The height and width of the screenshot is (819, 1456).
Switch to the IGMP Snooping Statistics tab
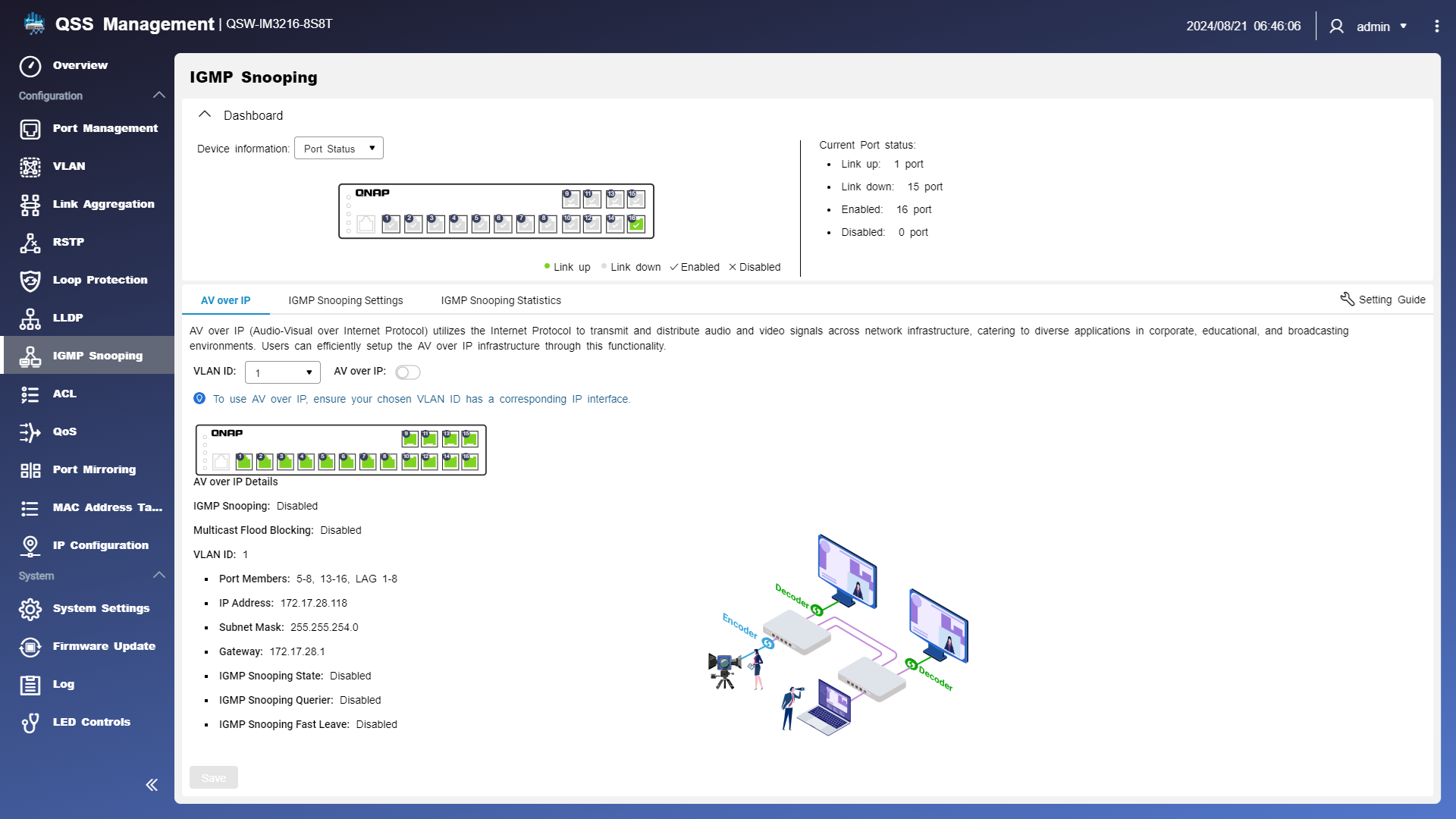500,300
